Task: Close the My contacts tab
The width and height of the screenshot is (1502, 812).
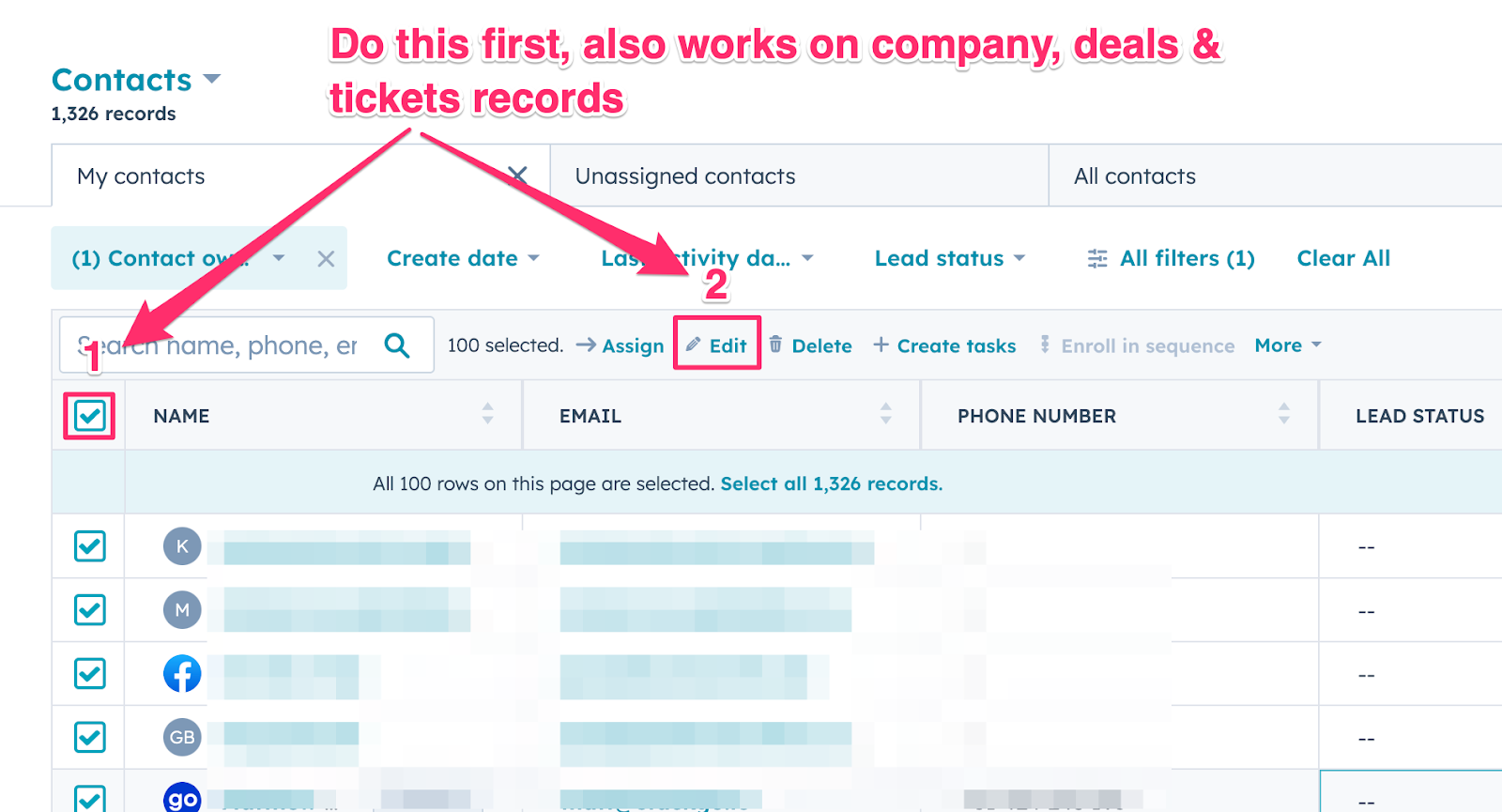Action: coord(517,176)
